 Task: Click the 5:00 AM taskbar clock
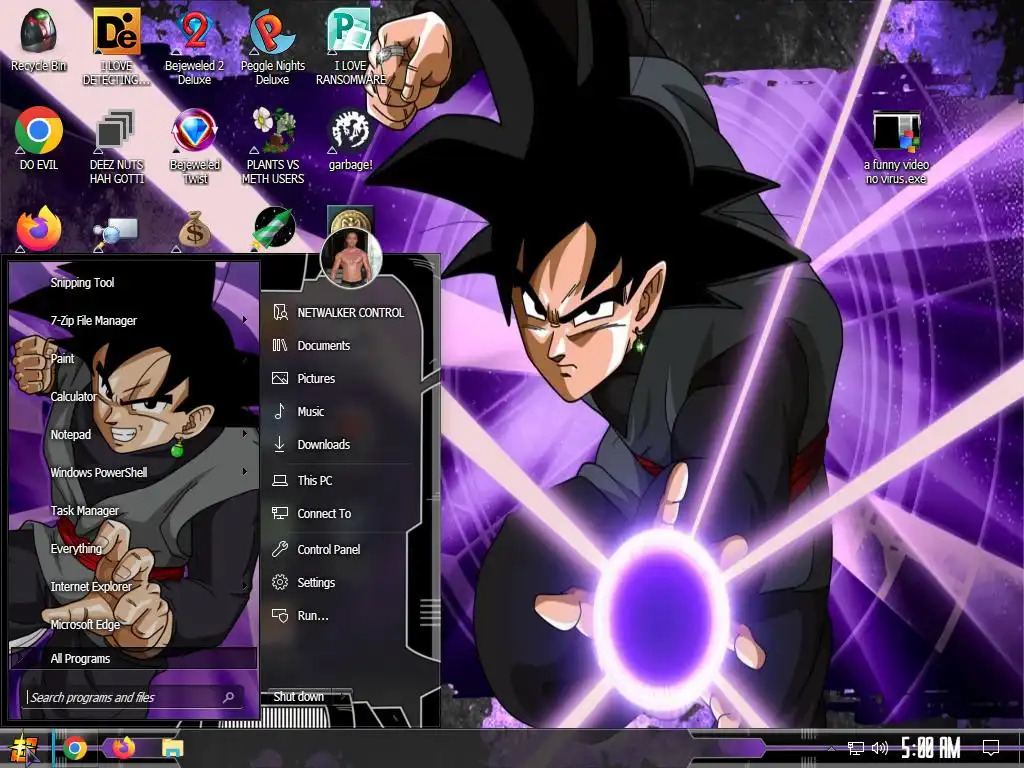point(930,747)
